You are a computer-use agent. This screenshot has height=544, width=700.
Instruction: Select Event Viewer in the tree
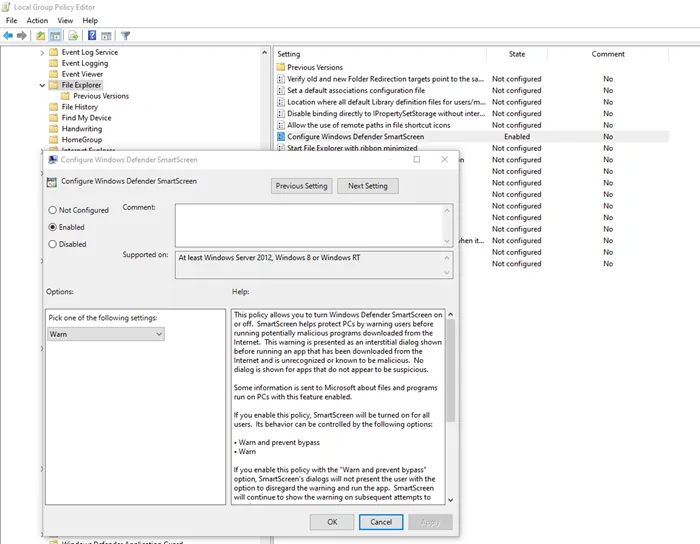82,74
